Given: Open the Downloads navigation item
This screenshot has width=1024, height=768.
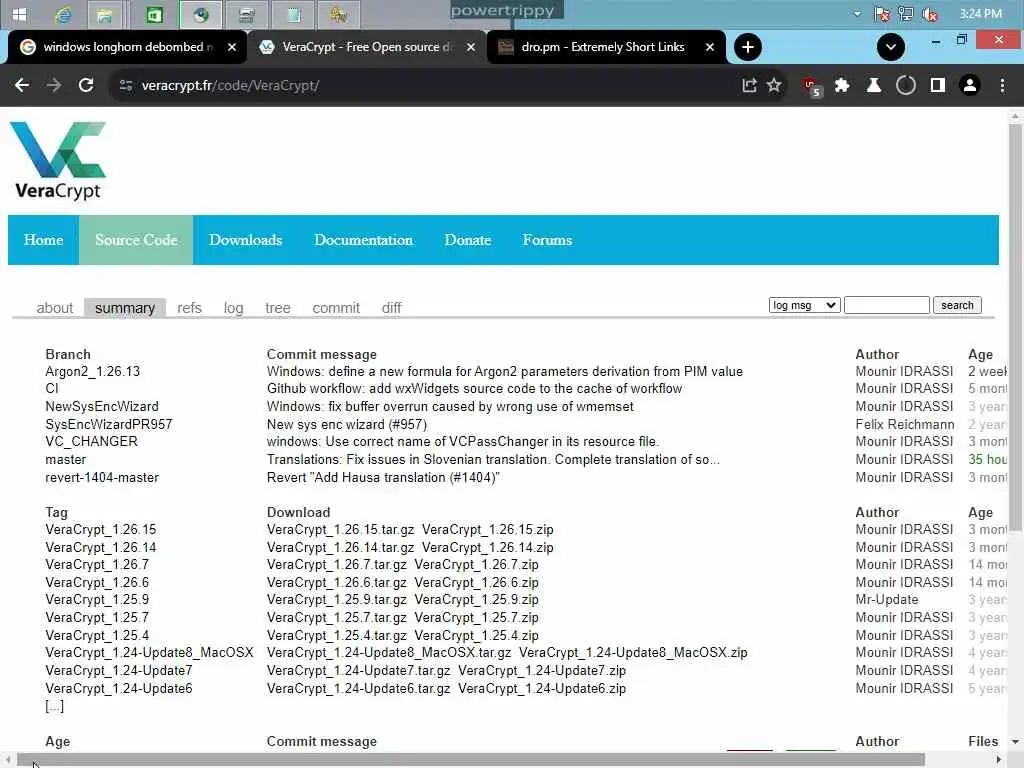Looking at the screenshot, I should click(x=246, y=240).
